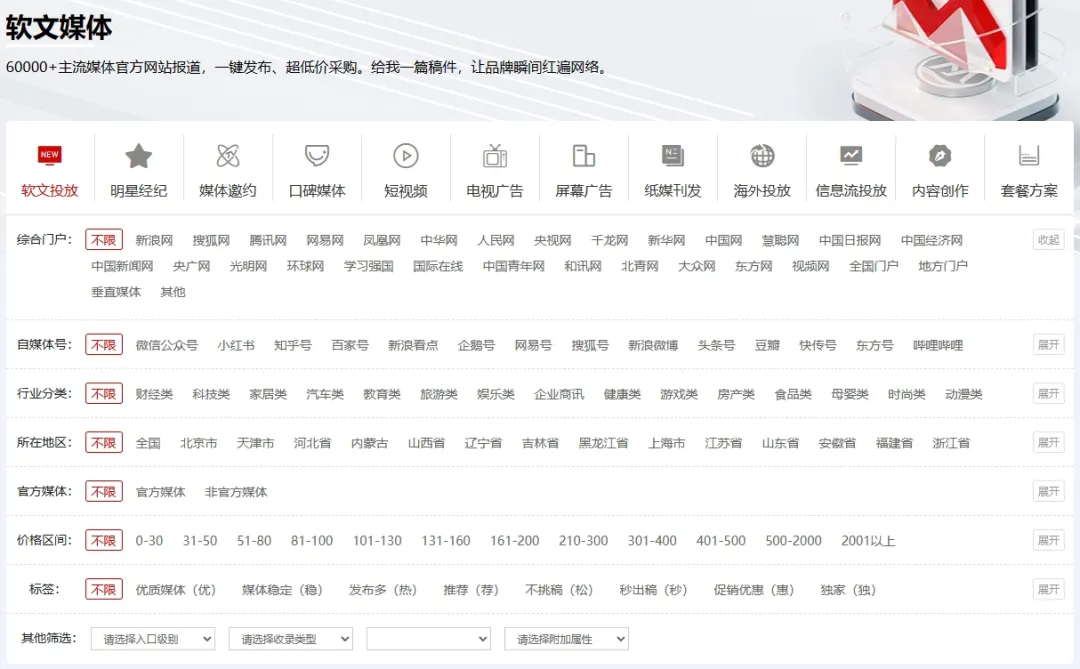This screenshot has width=1080, height=669.
Task: Collapse the 综合门户 row with 收起
Action: pos(1048,240)
